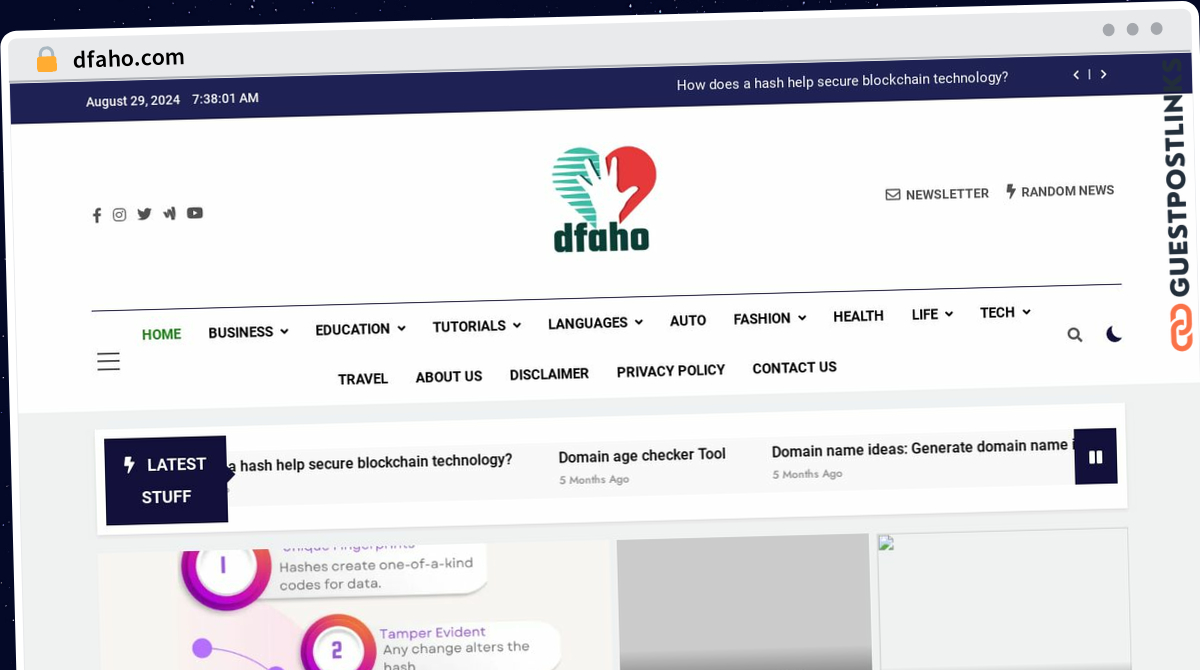
Task: Open the Facebook social icon
Action: pos(97,215)
